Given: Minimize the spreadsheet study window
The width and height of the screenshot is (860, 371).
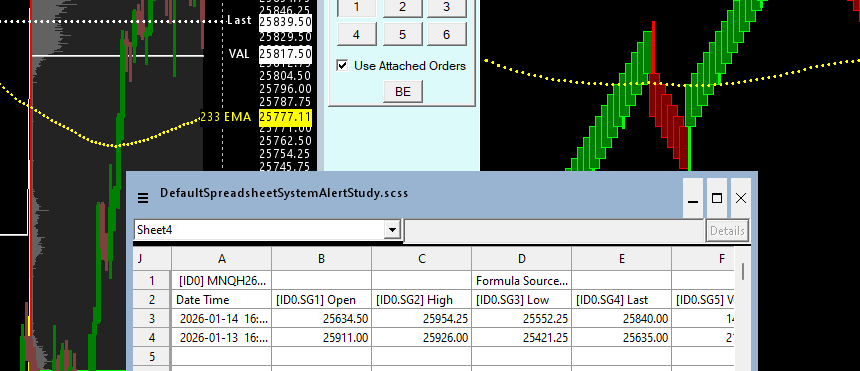Looking at the screenshot, I should 693,198.
